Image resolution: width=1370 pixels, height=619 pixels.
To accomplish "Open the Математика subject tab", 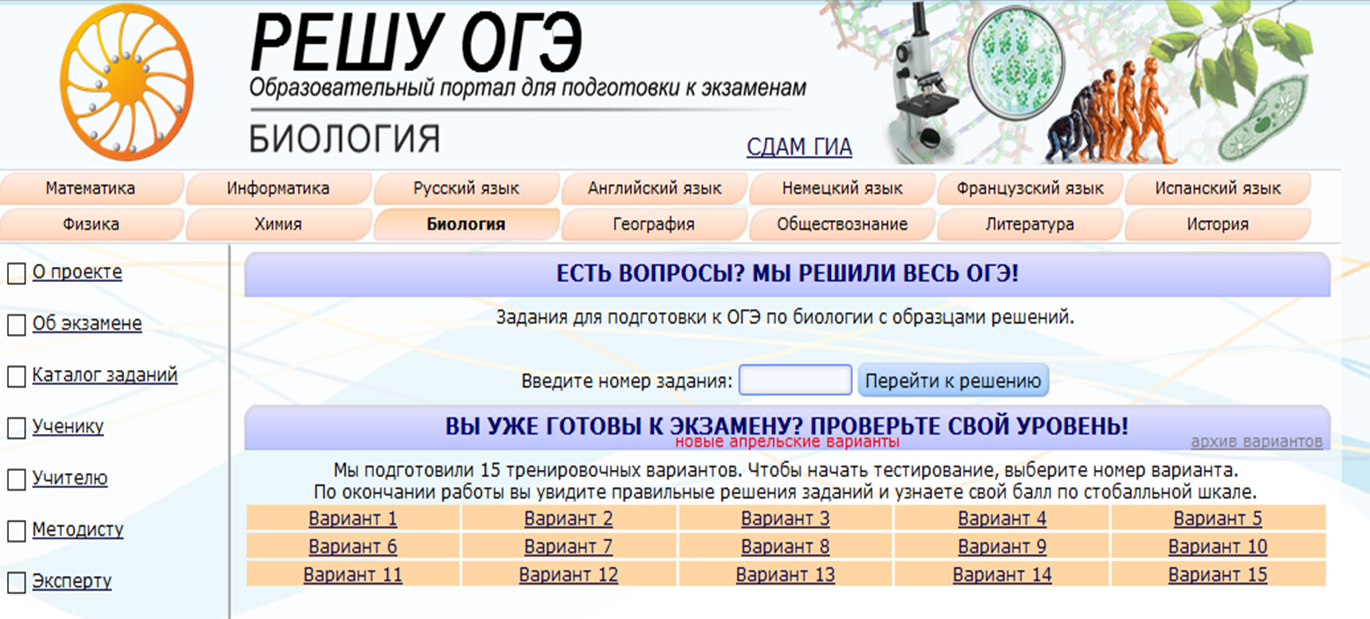I will 90,188.
